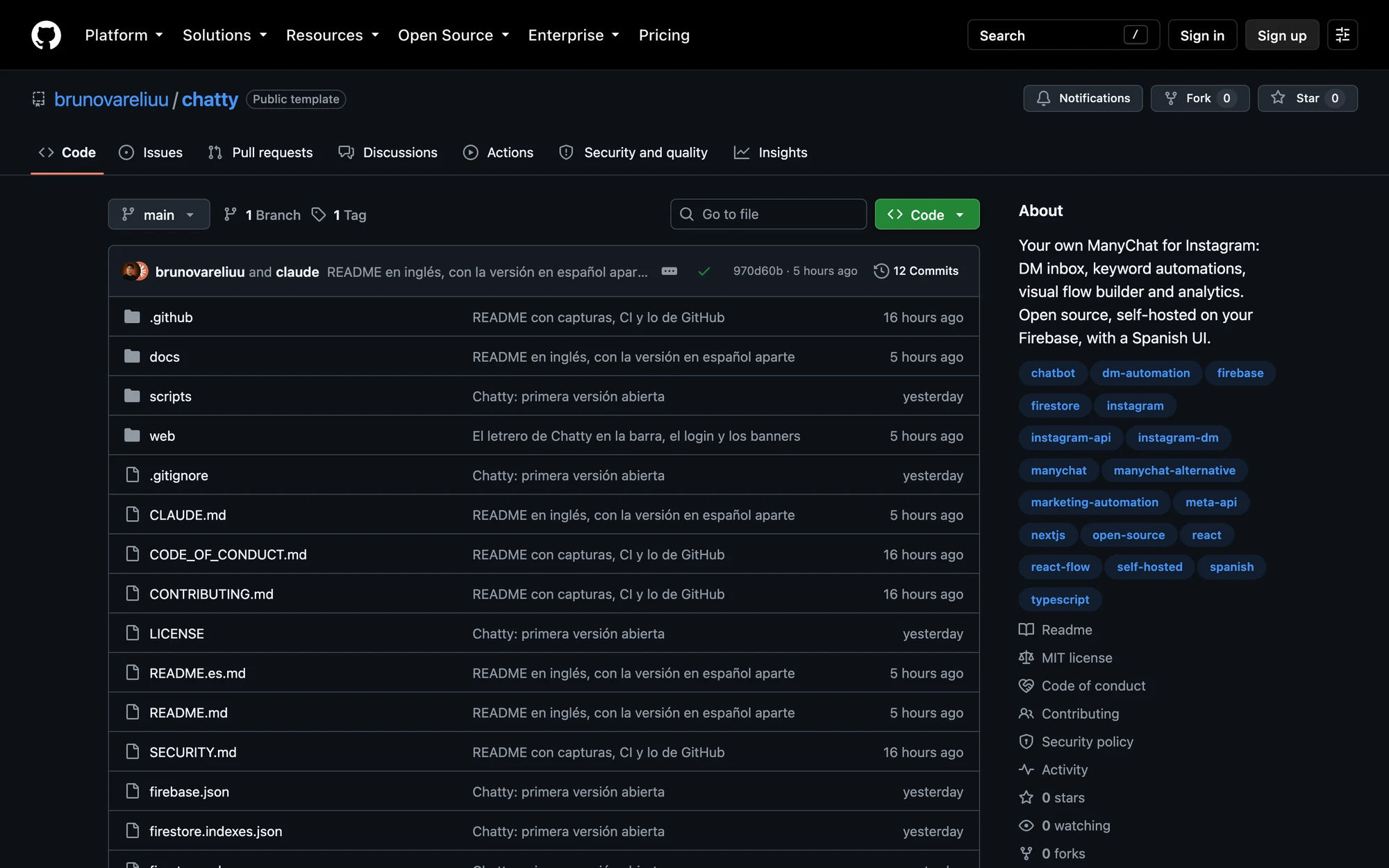The image size is (1389, 868).
Task: Open the 12 Commits history
Action: [x=916, y=271]
